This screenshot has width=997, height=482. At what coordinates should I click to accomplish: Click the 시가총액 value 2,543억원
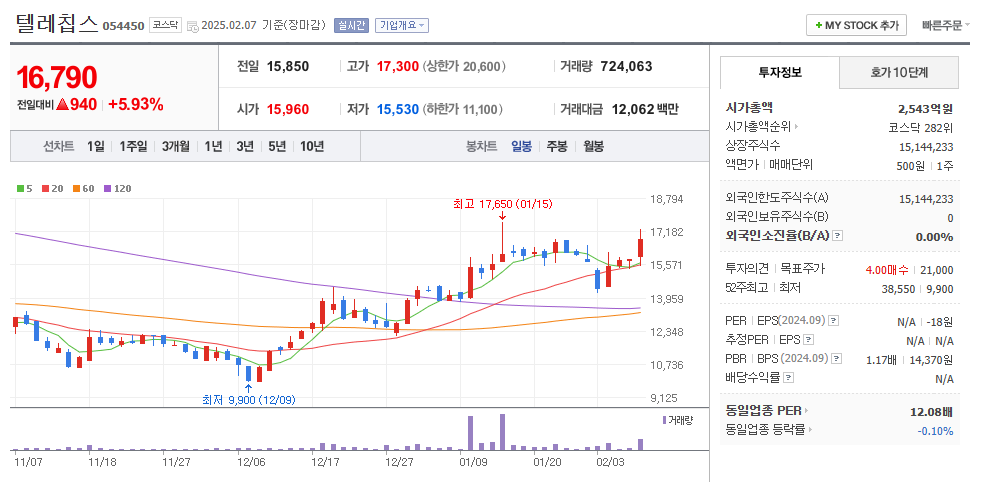click(x=925, y=109)
